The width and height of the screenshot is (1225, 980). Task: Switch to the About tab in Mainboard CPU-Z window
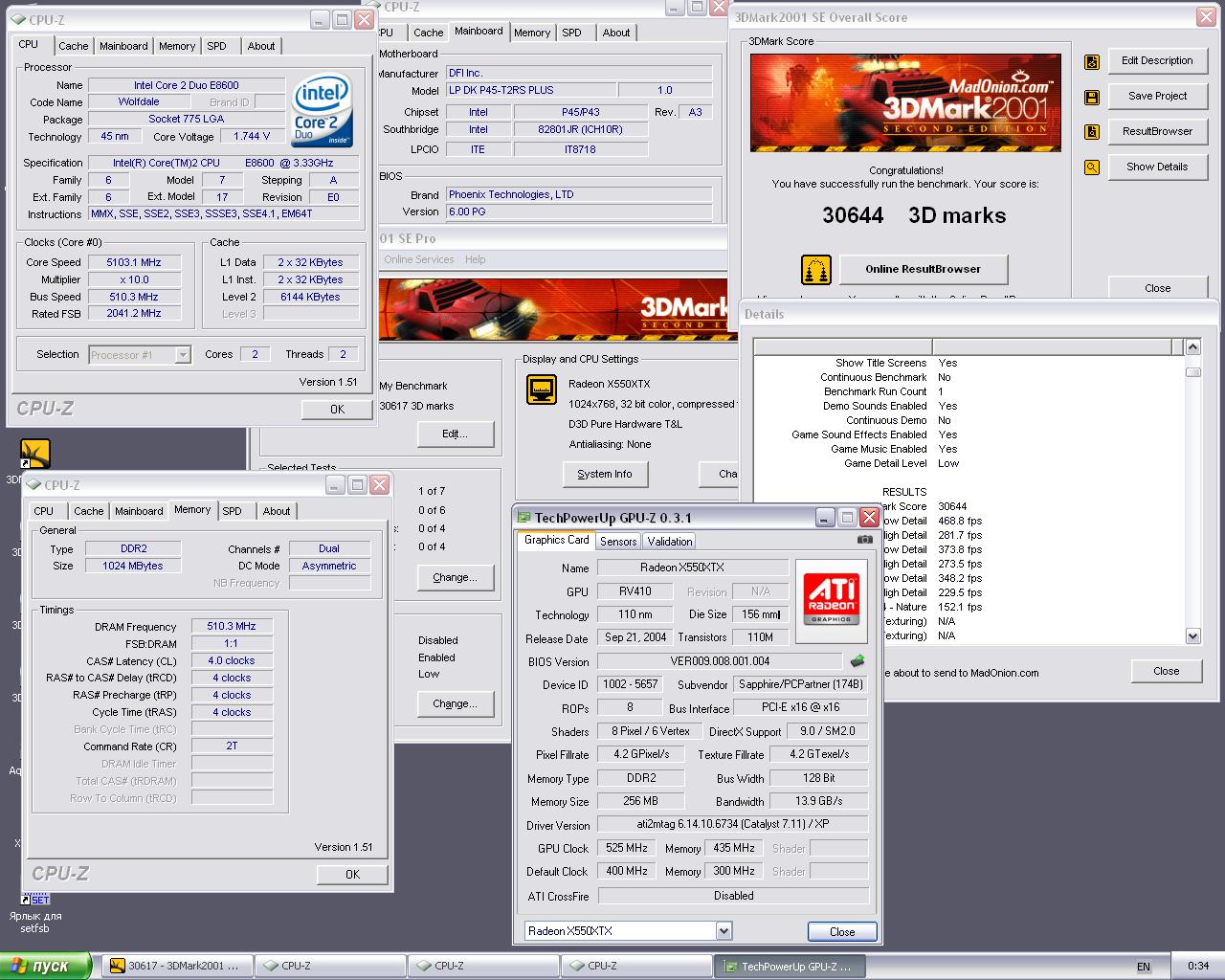pos(616,33)
